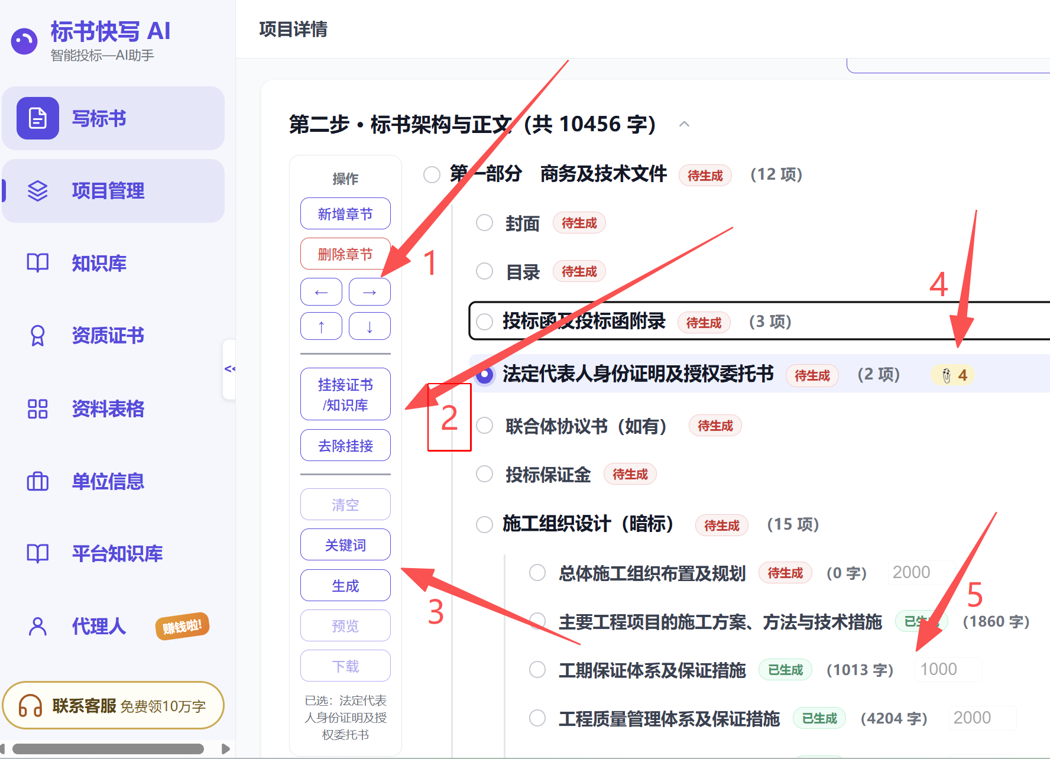The width and height of the screenshot is (1050, 759).
Task: Open 知识库 menu item
Action: tap(113, 263)
